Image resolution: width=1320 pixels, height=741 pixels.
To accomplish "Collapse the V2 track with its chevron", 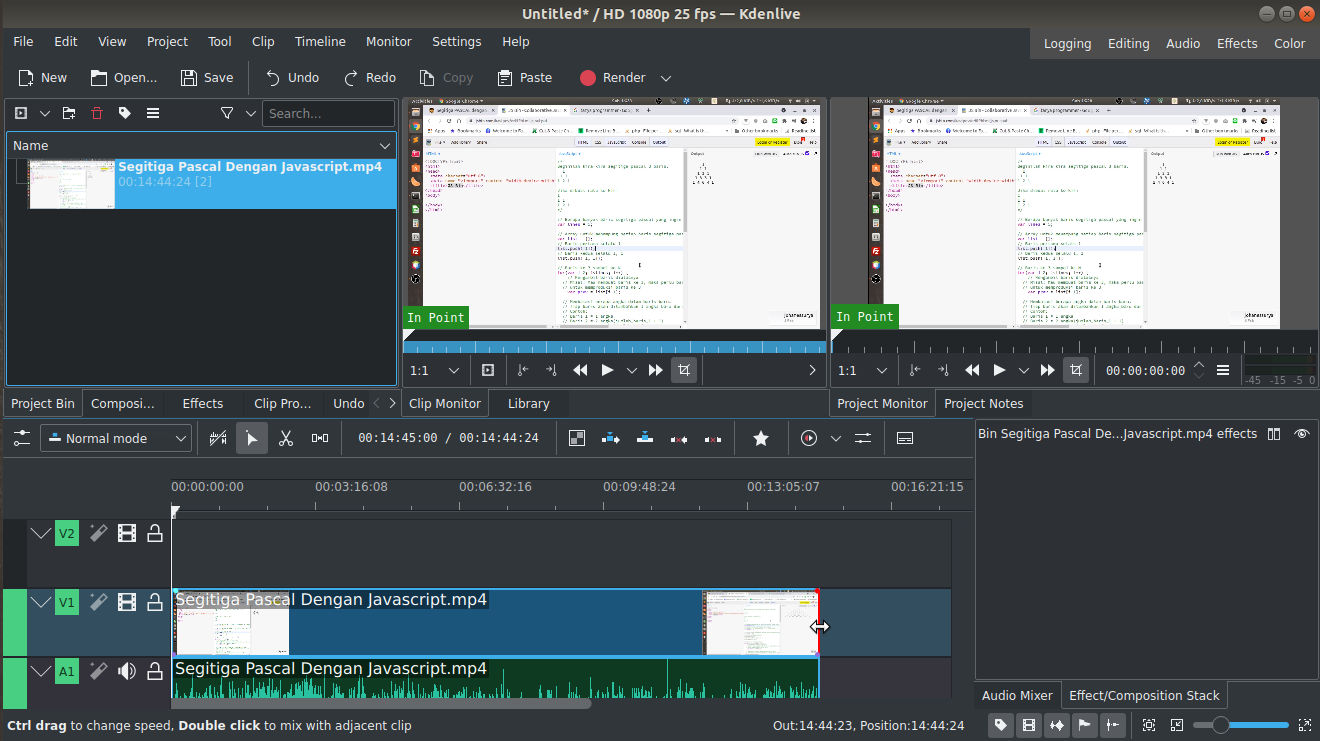I will [x=40, y=533].
